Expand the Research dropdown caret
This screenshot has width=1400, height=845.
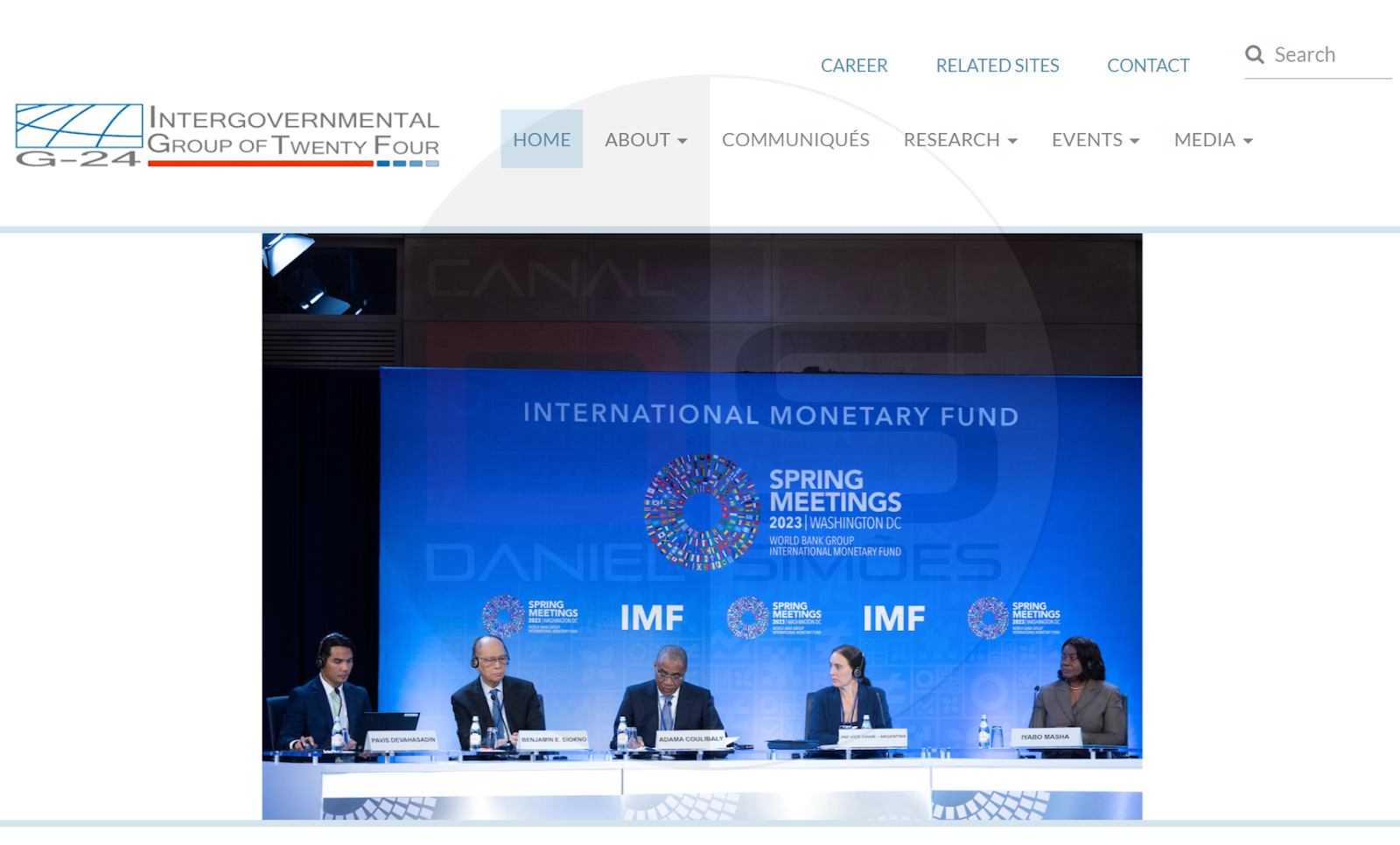(1012, 141)
